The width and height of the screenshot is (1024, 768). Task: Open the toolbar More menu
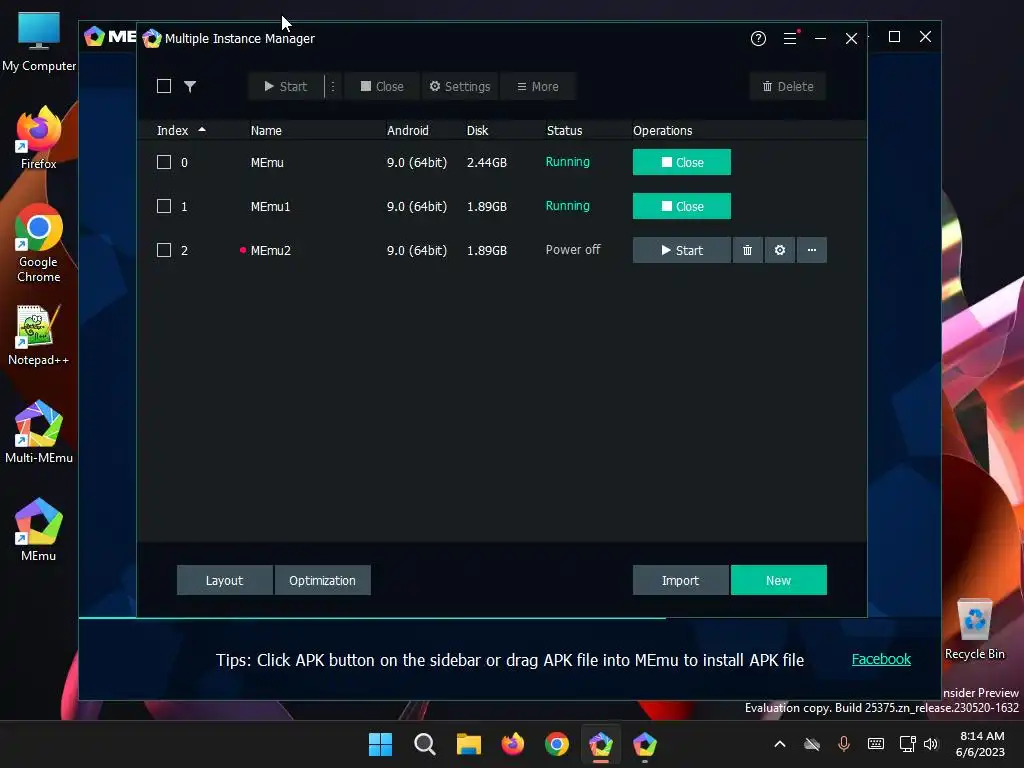coord(537,86)
